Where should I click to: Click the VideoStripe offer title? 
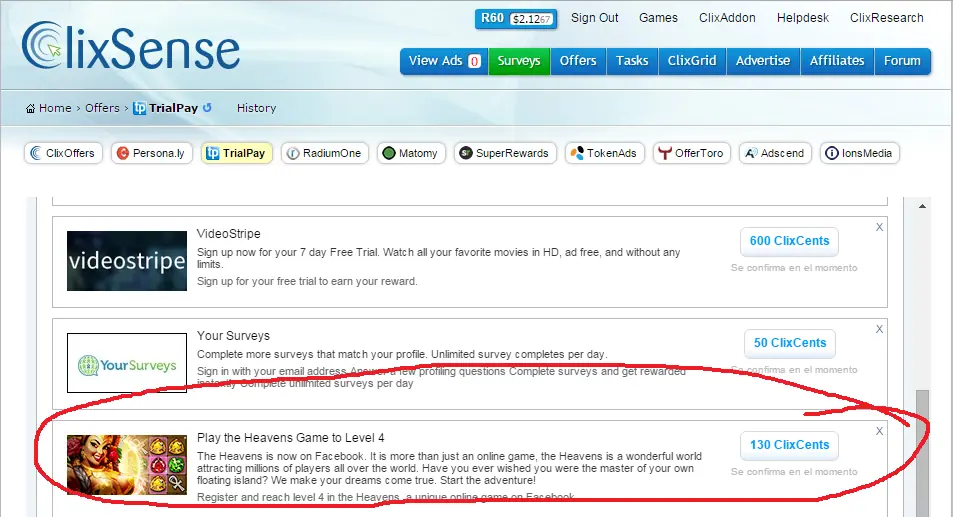click(x=229, y=234)
